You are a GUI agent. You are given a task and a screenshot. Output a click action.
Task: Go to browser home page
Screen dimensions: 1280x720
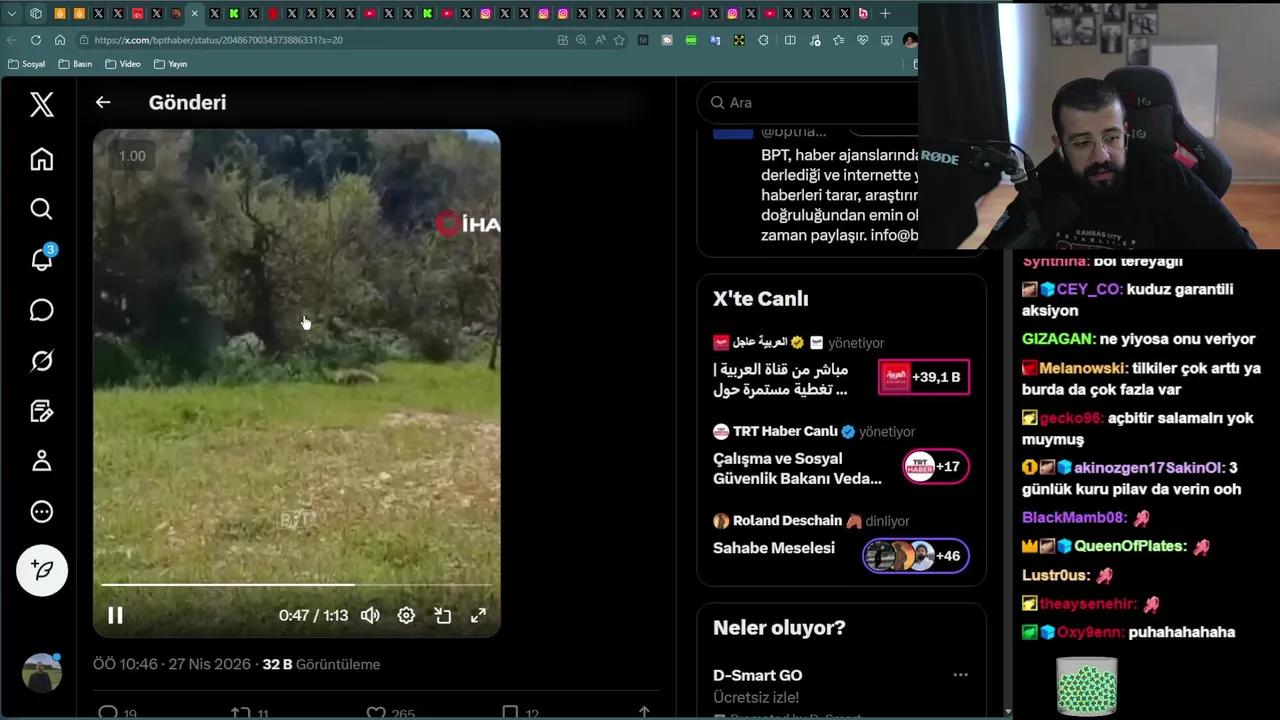click(x=60, y=40)
